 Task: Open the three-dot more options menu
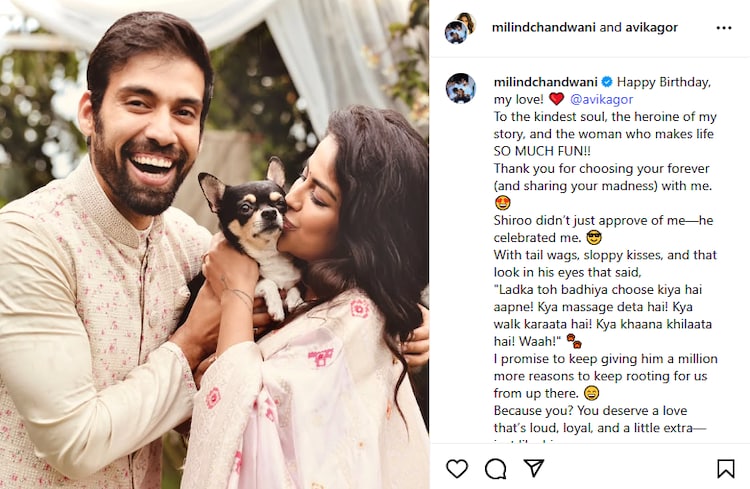tap(724, 28)
